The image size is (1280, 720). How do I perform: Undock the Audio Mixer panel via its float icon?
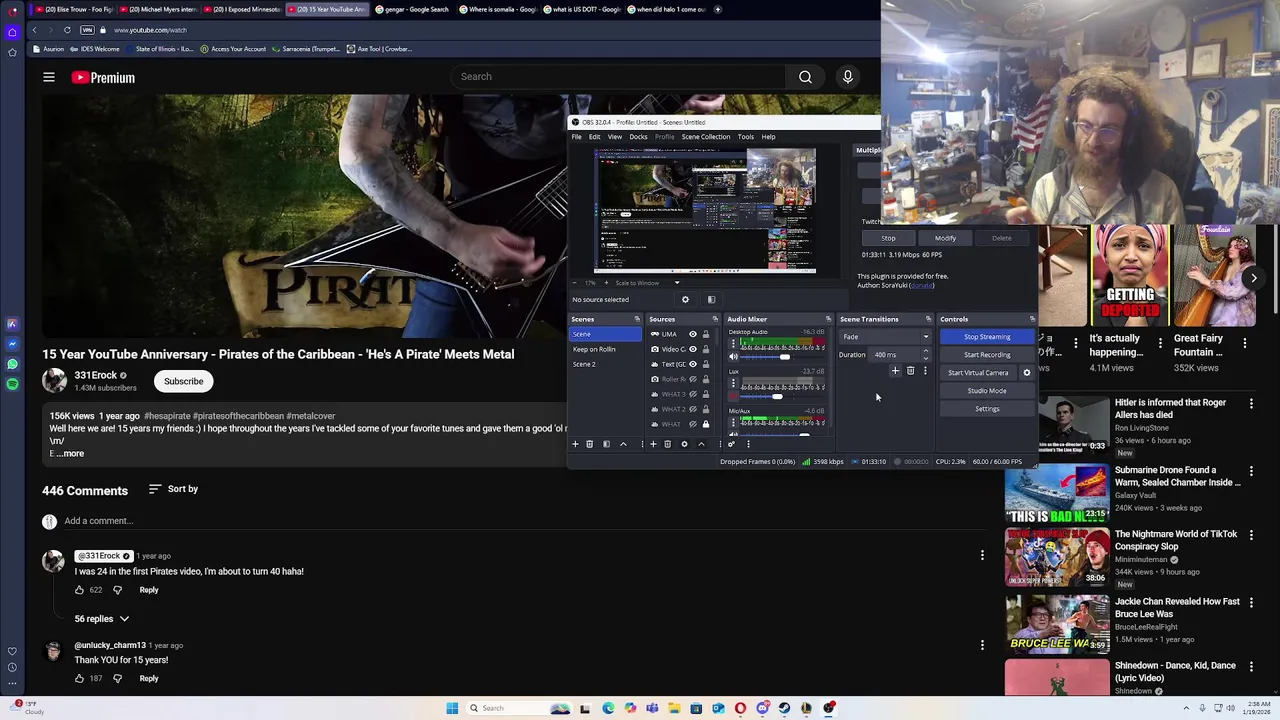click(828, 319)
